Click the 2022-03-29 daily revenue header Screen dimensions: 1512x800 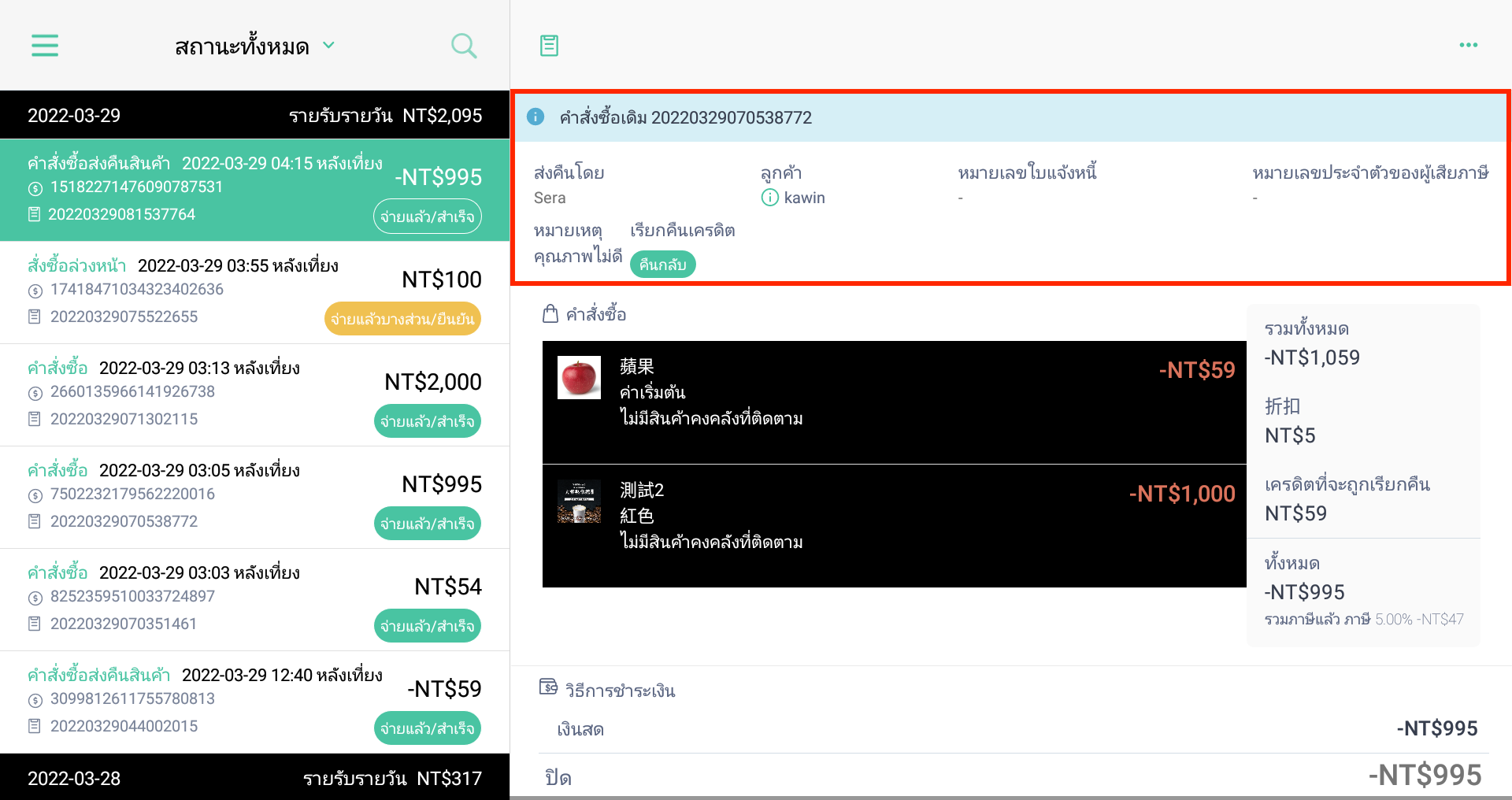254,115
